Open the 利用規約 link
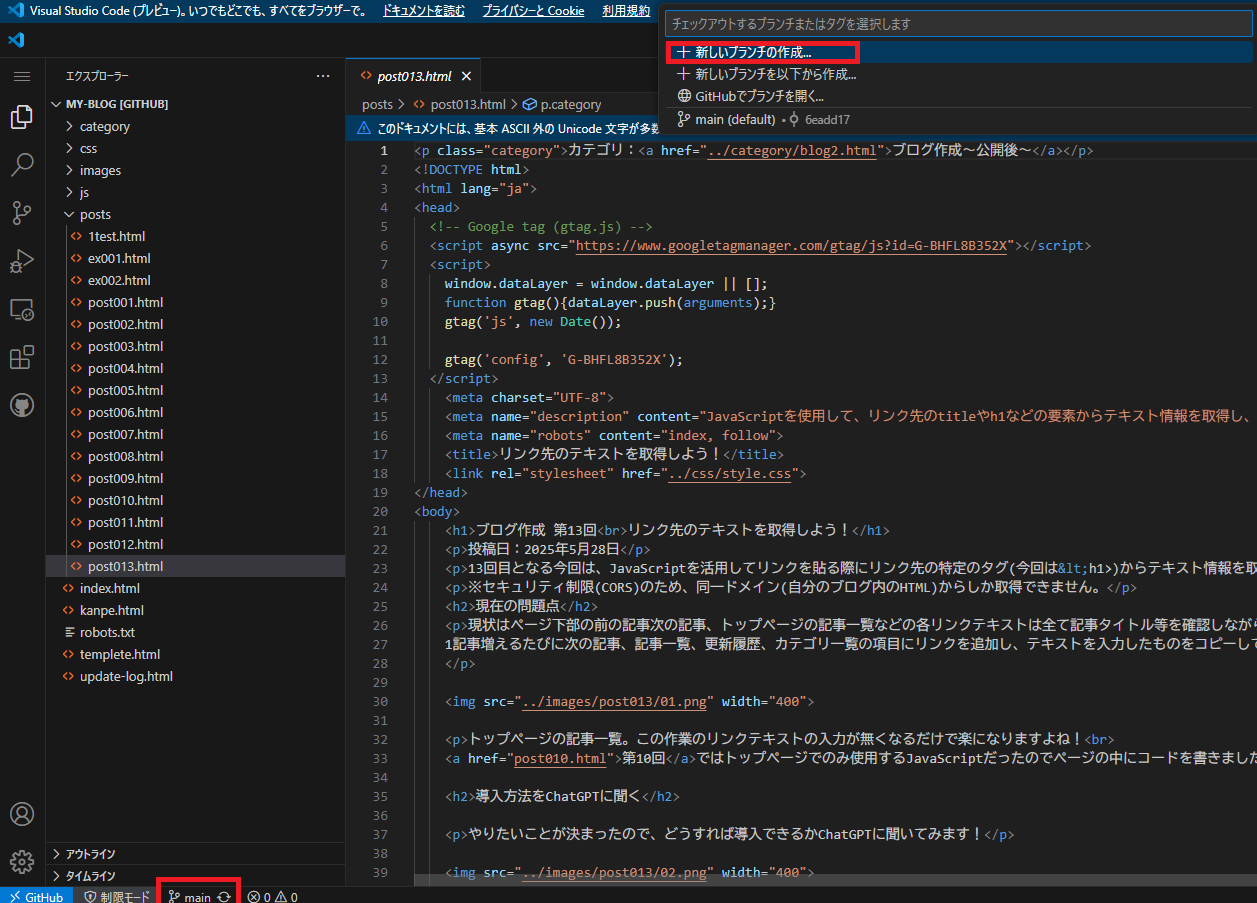 tap(626, 11)
